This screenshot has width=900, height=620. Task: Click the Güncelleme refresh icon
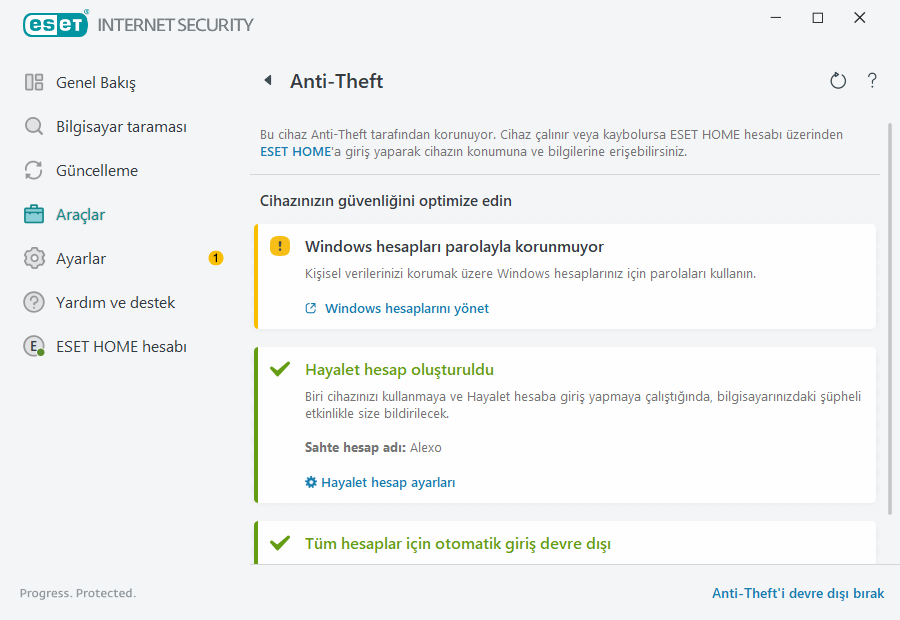[32, 170]
